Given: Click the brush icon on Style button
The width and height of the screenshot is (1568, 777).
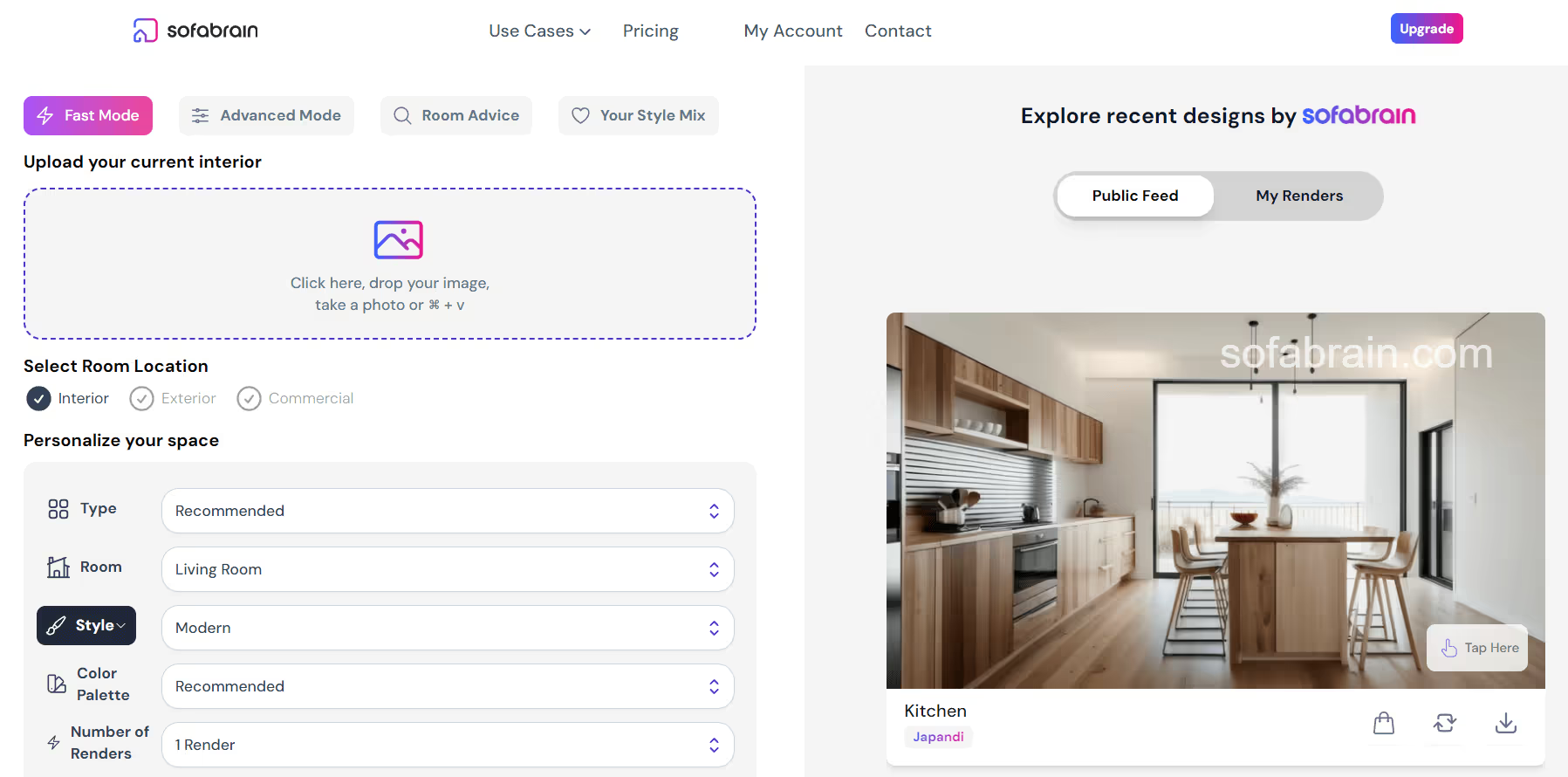Looking at the screenshot, I should coord(57,625).
